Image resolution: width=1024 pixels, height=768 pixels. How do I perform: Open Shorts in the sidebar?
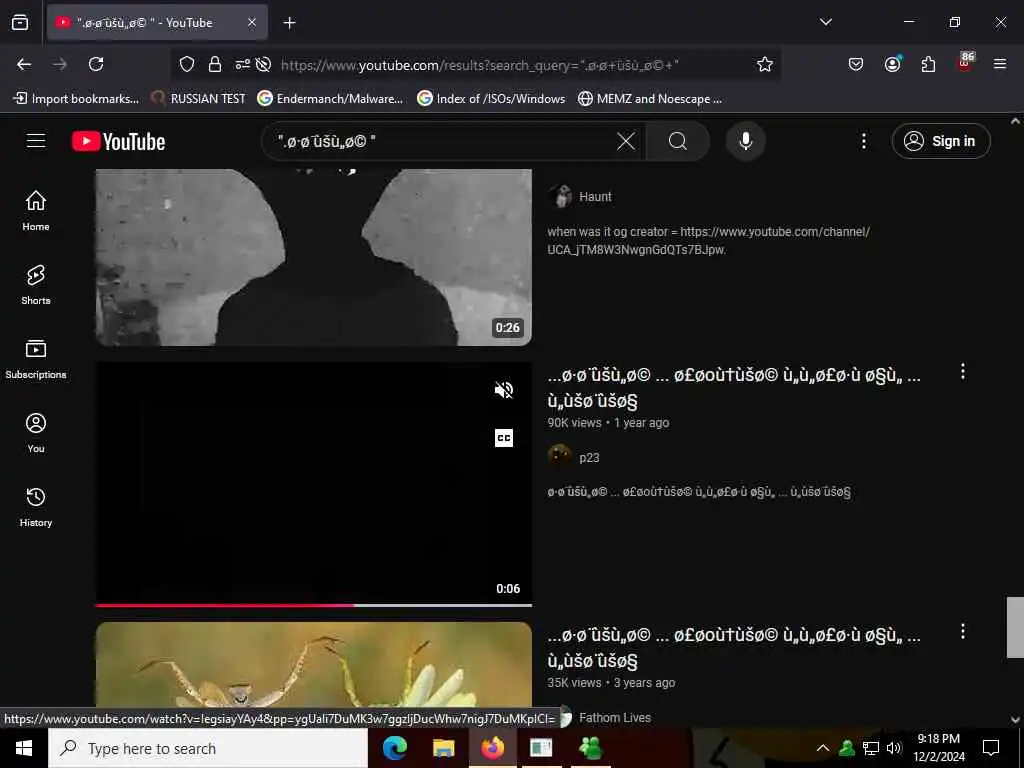36,285
